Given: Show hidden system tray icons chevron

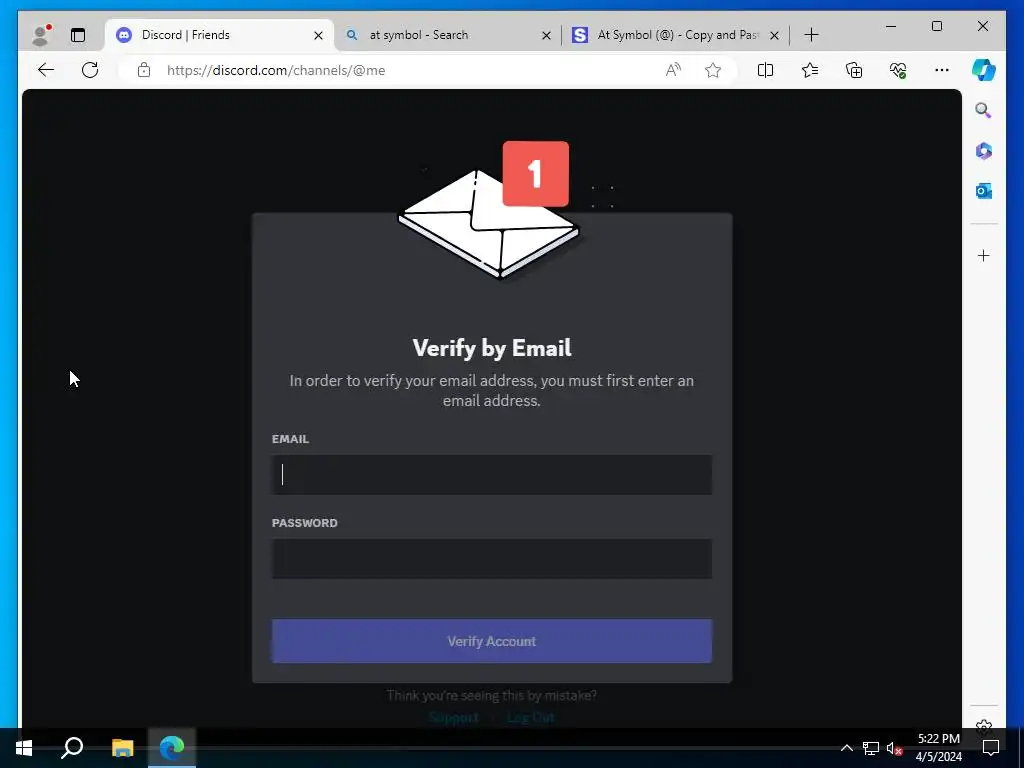Looking at the screenshot, I should tap(846, 748).
